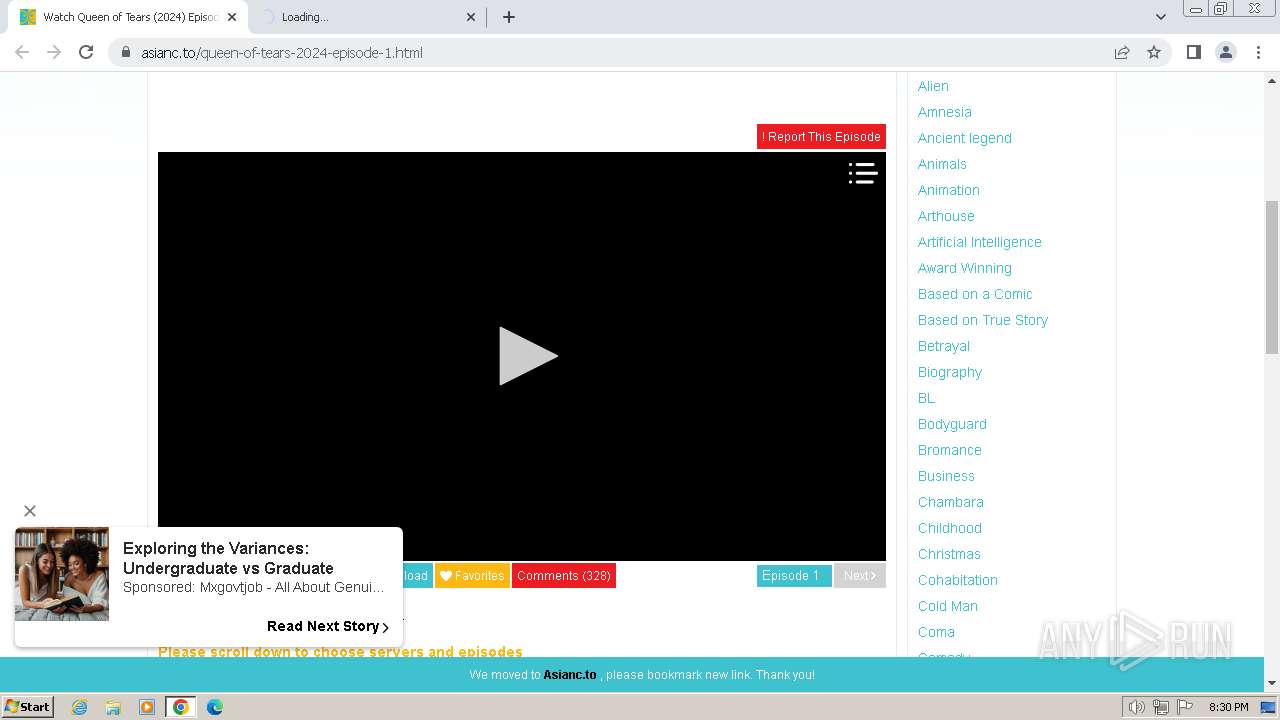Click the Episode 1 button
This screenshot has height=720, width=1280.
(x=794, y=576)
